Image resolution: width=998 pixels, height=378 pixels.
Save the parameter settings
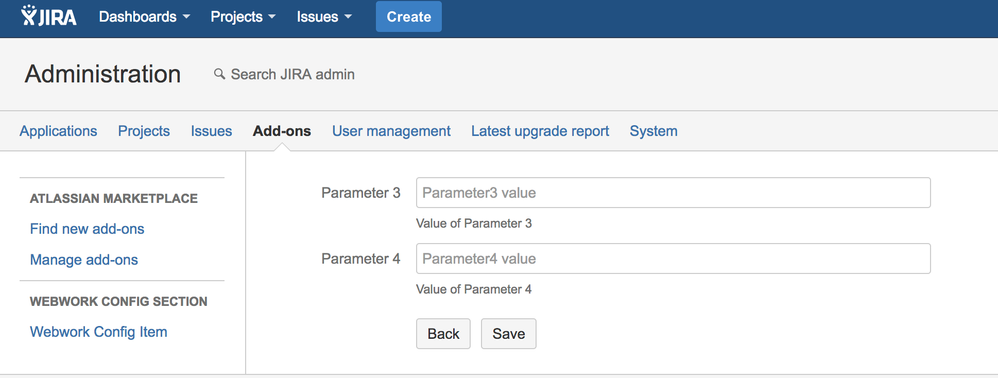[509, 333]
